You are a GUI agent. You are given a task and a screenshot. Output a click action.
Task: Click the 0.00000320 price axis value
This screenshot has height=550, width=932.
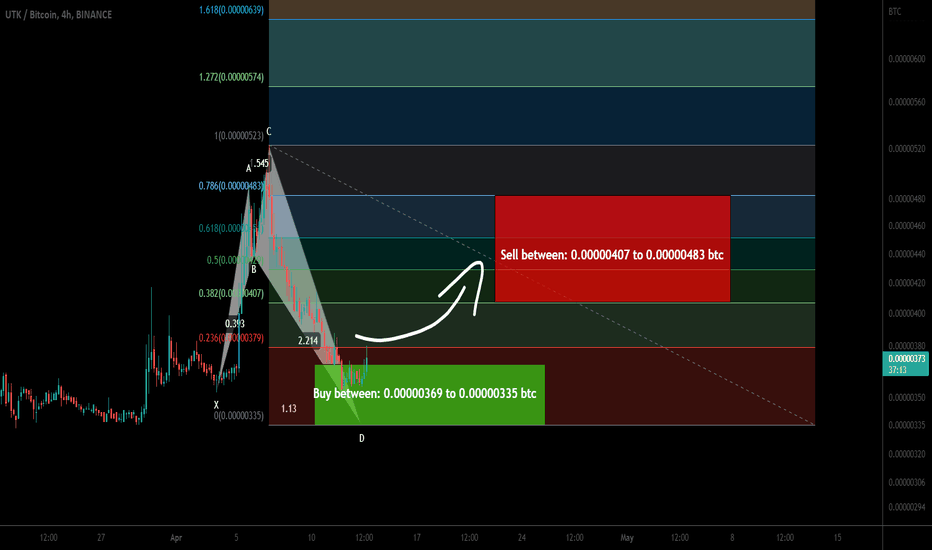coord(907,454)
